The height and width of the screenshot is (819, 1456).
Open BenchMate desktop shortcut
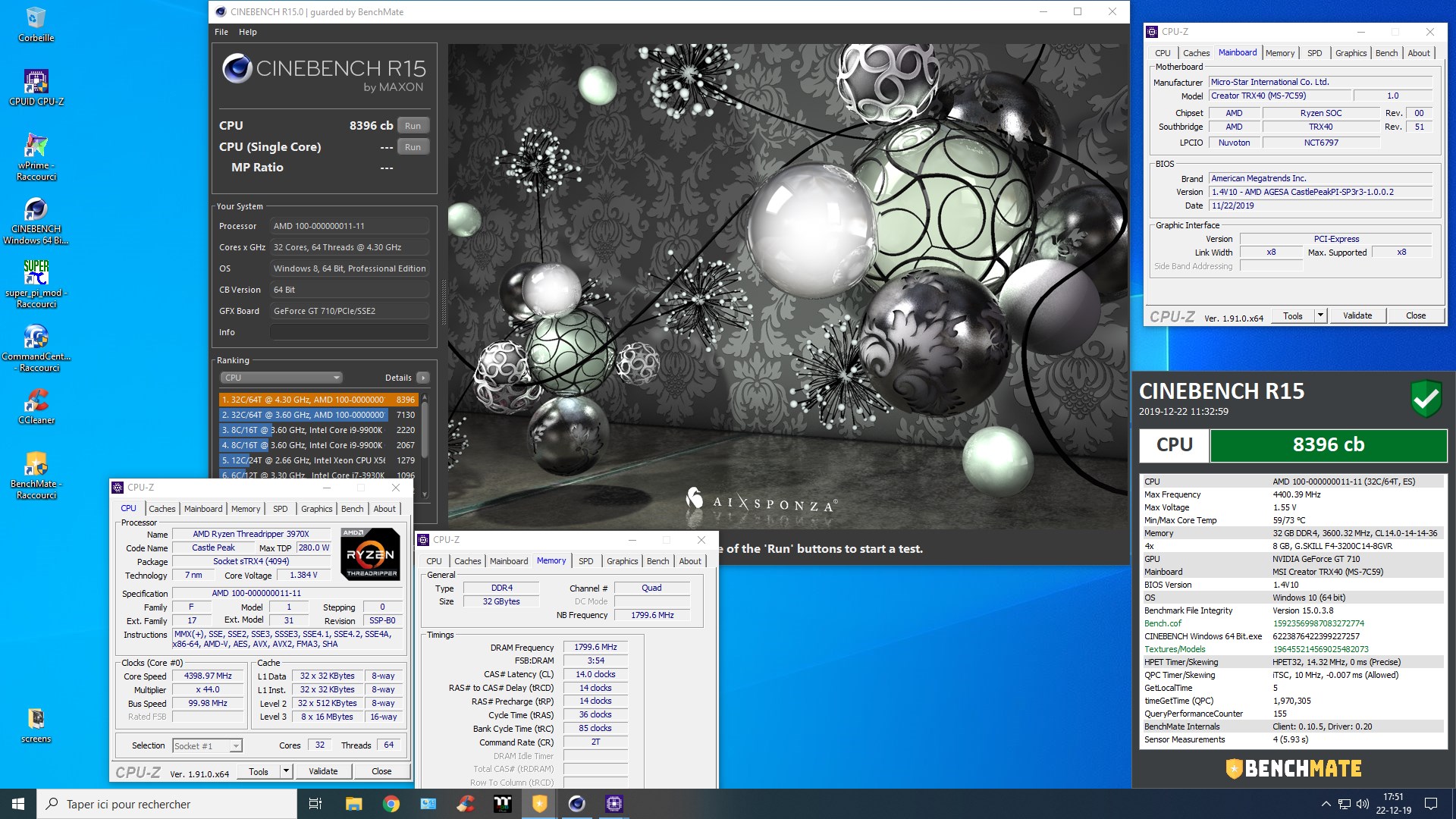(x=36, y=475)
